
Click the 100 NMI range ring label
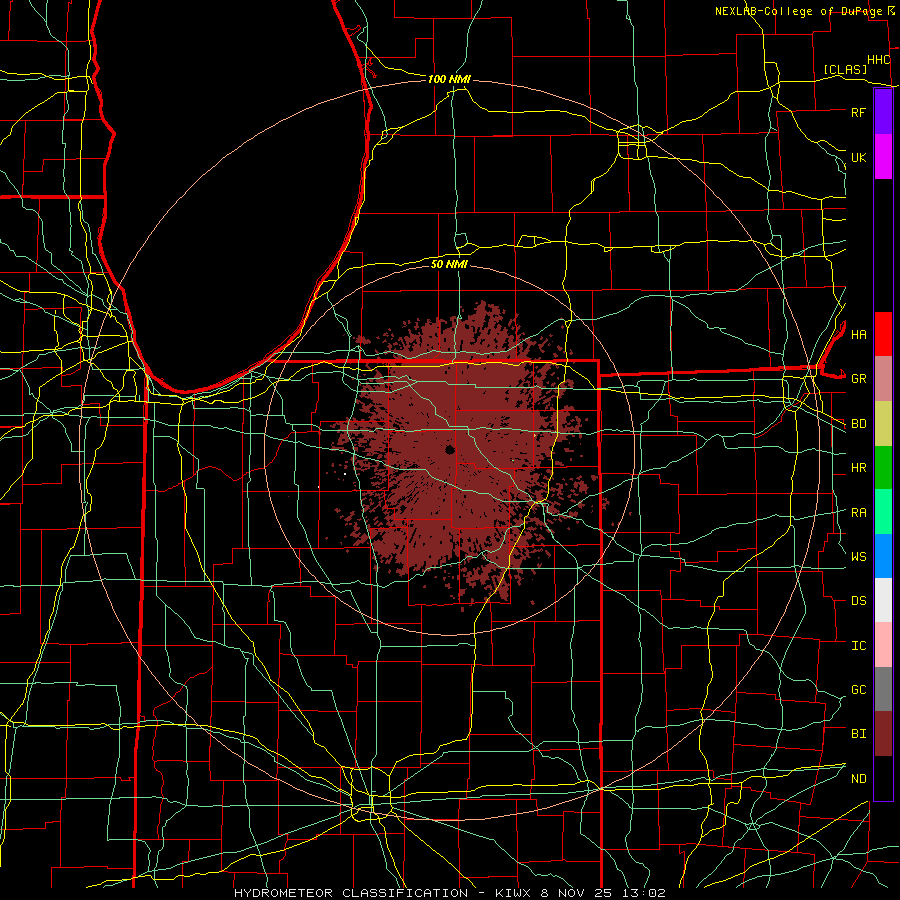pyautogui.click(x=449, y=79)
